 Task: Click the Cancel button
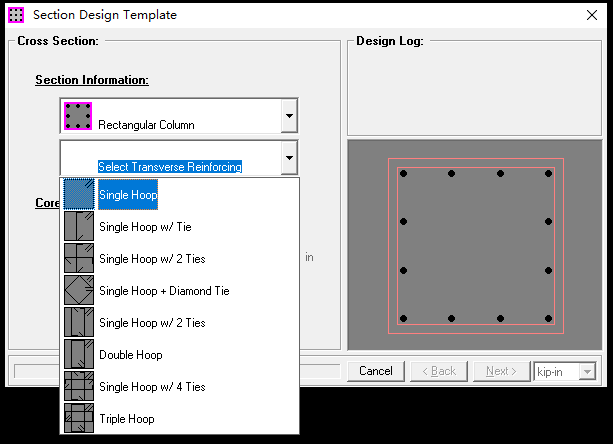376,371
